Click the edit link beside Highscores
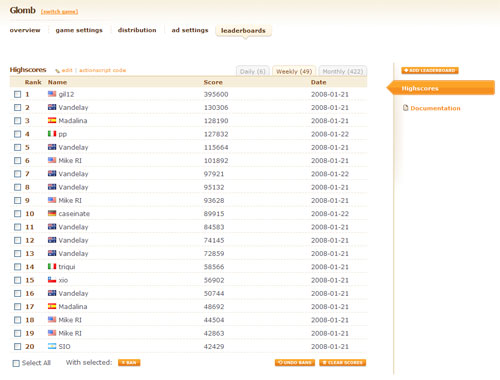 67,70
